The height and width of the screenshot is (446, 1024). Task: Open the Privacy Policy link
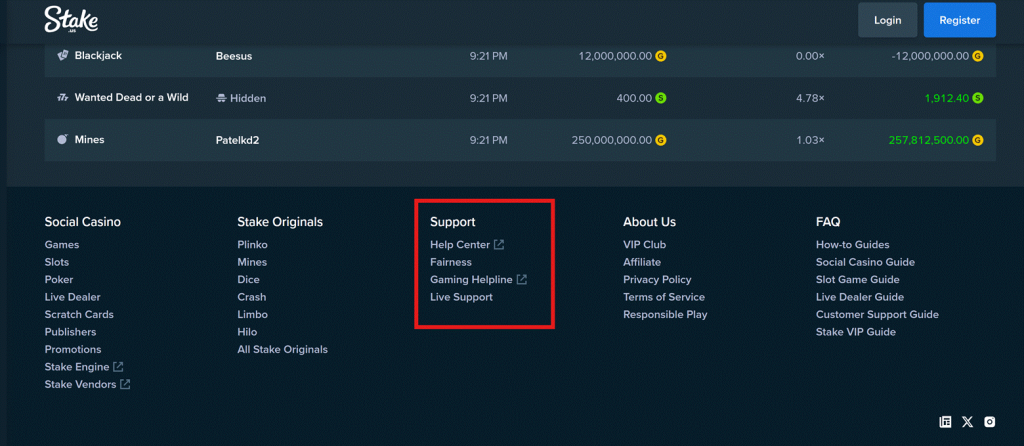[657, 279]
